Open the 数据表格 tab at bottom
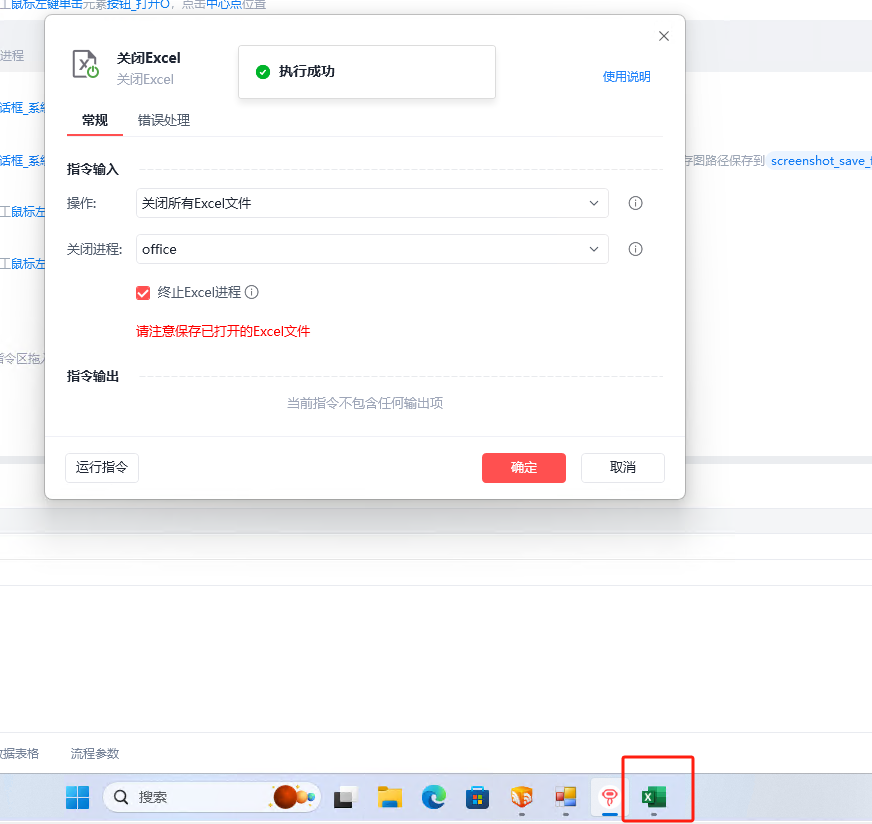The width and height of the screenshot is (872, 824). point(19,753)
